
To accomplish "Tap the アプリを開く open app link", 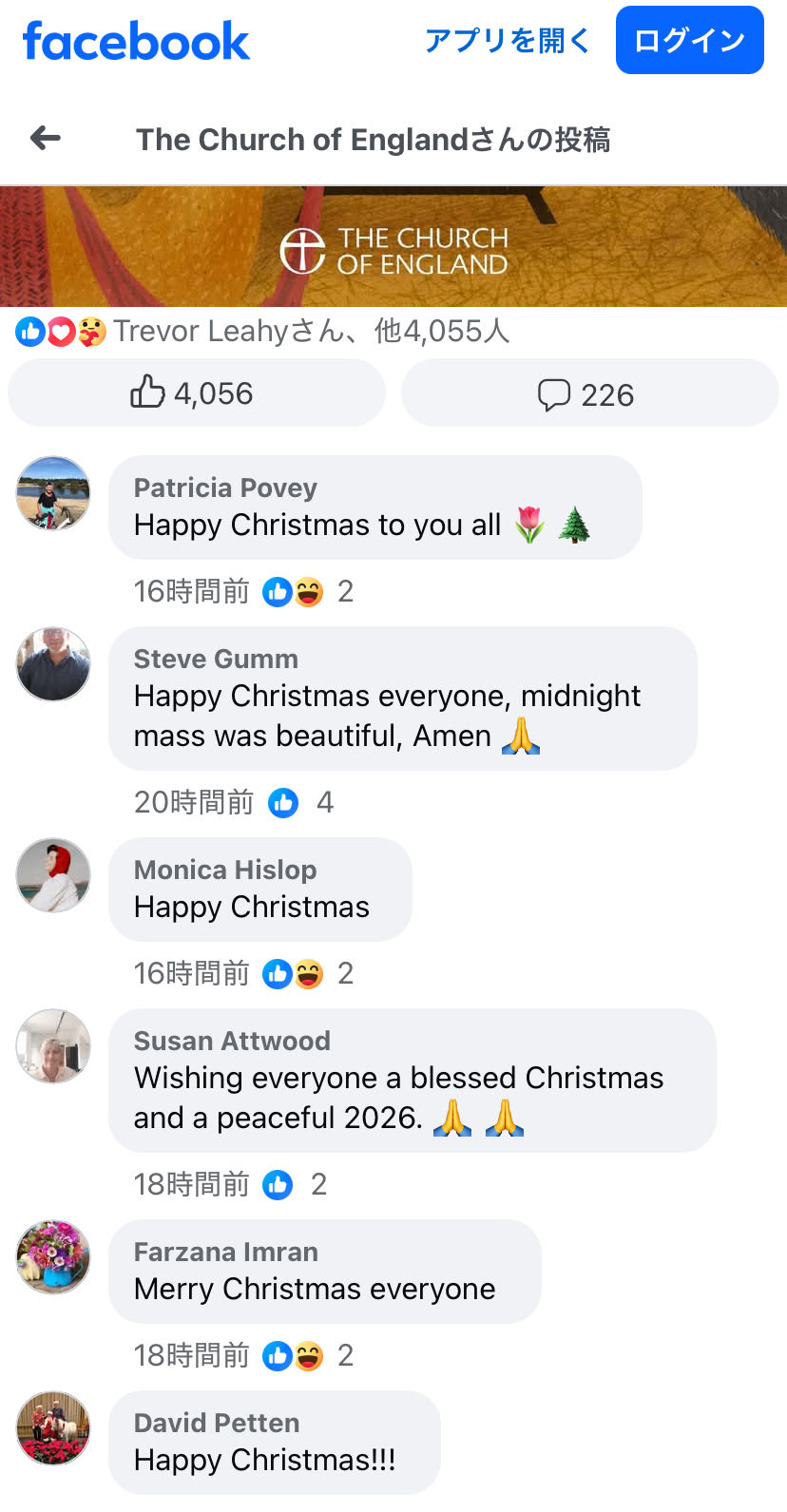I will (508, 41).
